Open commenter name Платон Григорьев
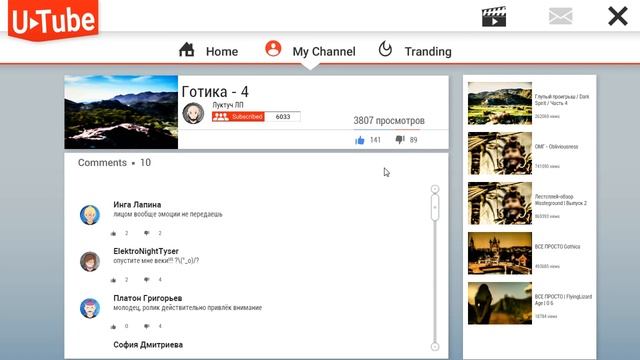This screenshot has height=360, width=640. point(148,298)
